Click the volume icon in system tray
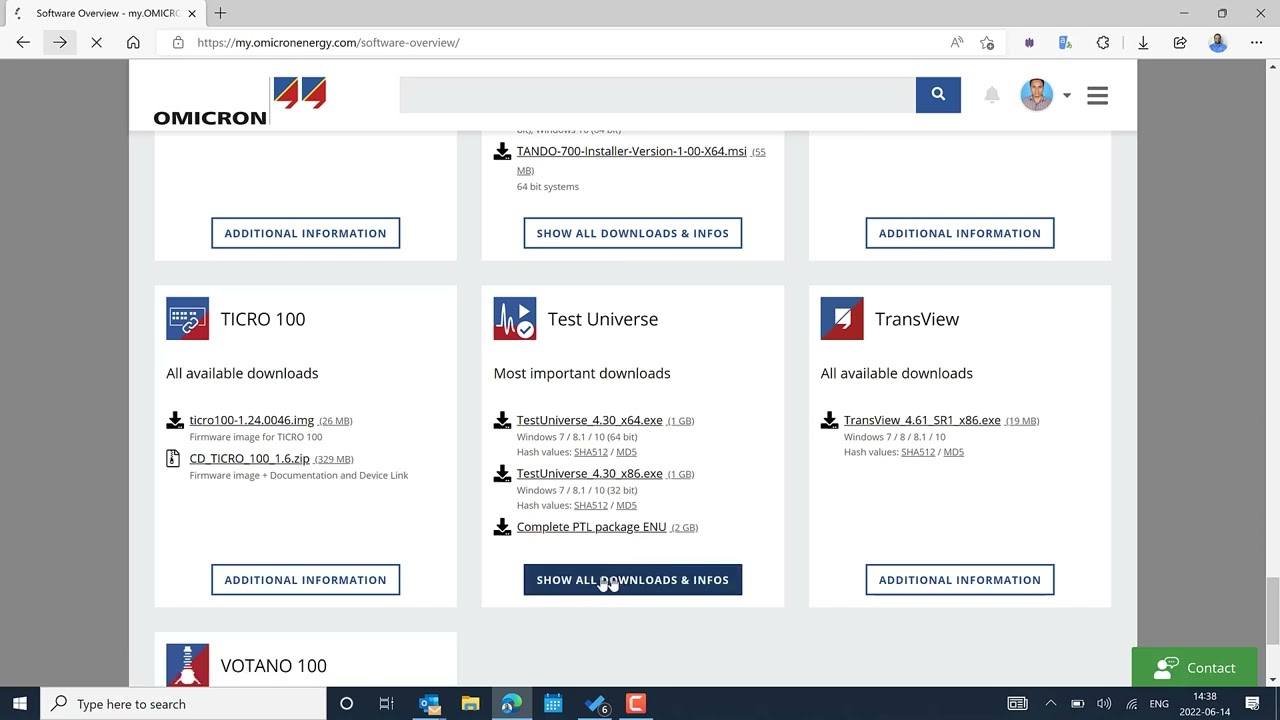The image size is (1280, 720). [x=1104, y=704]
